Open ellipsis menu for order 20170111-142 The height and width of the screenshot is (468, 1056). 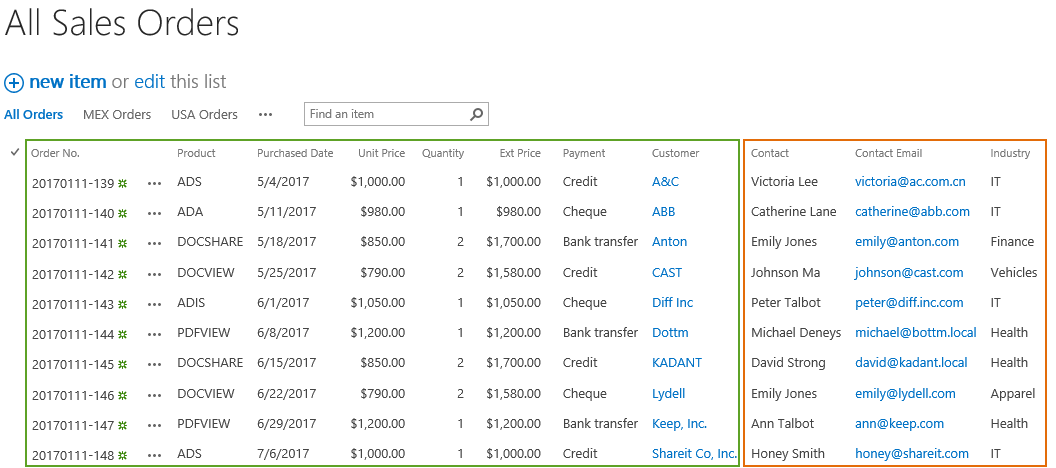pyautogui.click(x=154, y=274)
